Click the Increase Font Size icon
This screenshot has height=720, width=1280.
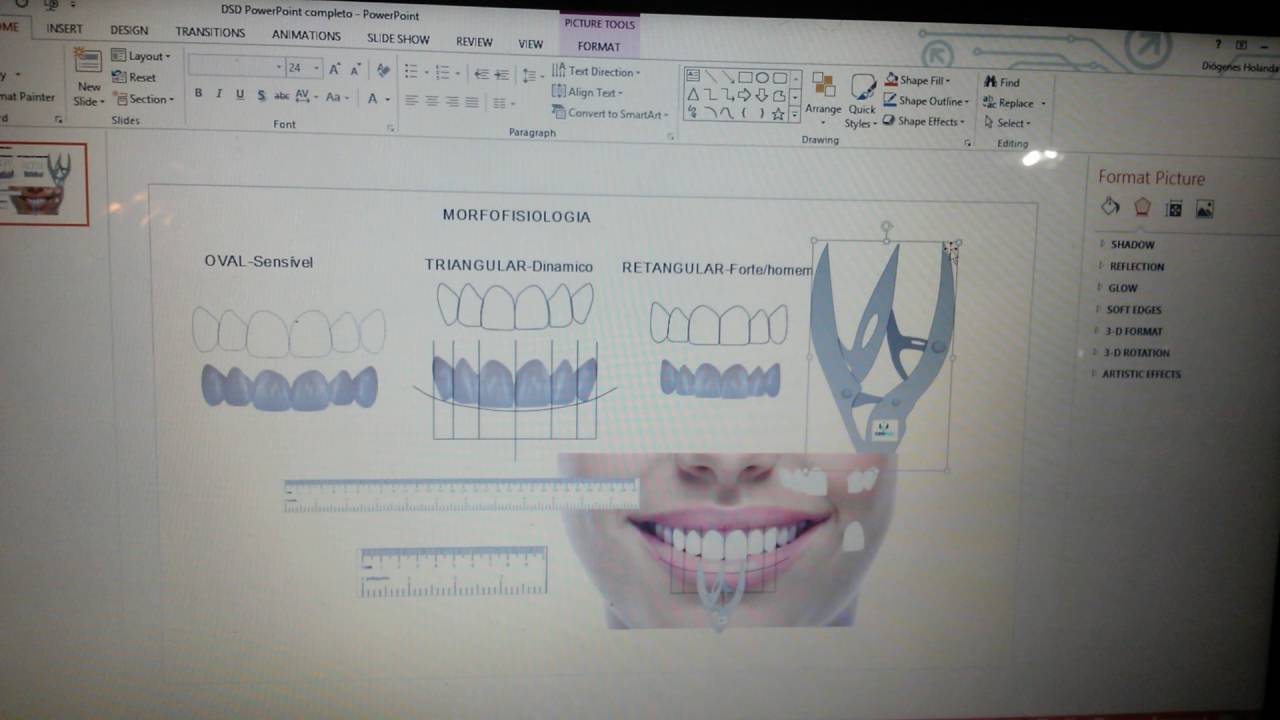click(335, 68)
